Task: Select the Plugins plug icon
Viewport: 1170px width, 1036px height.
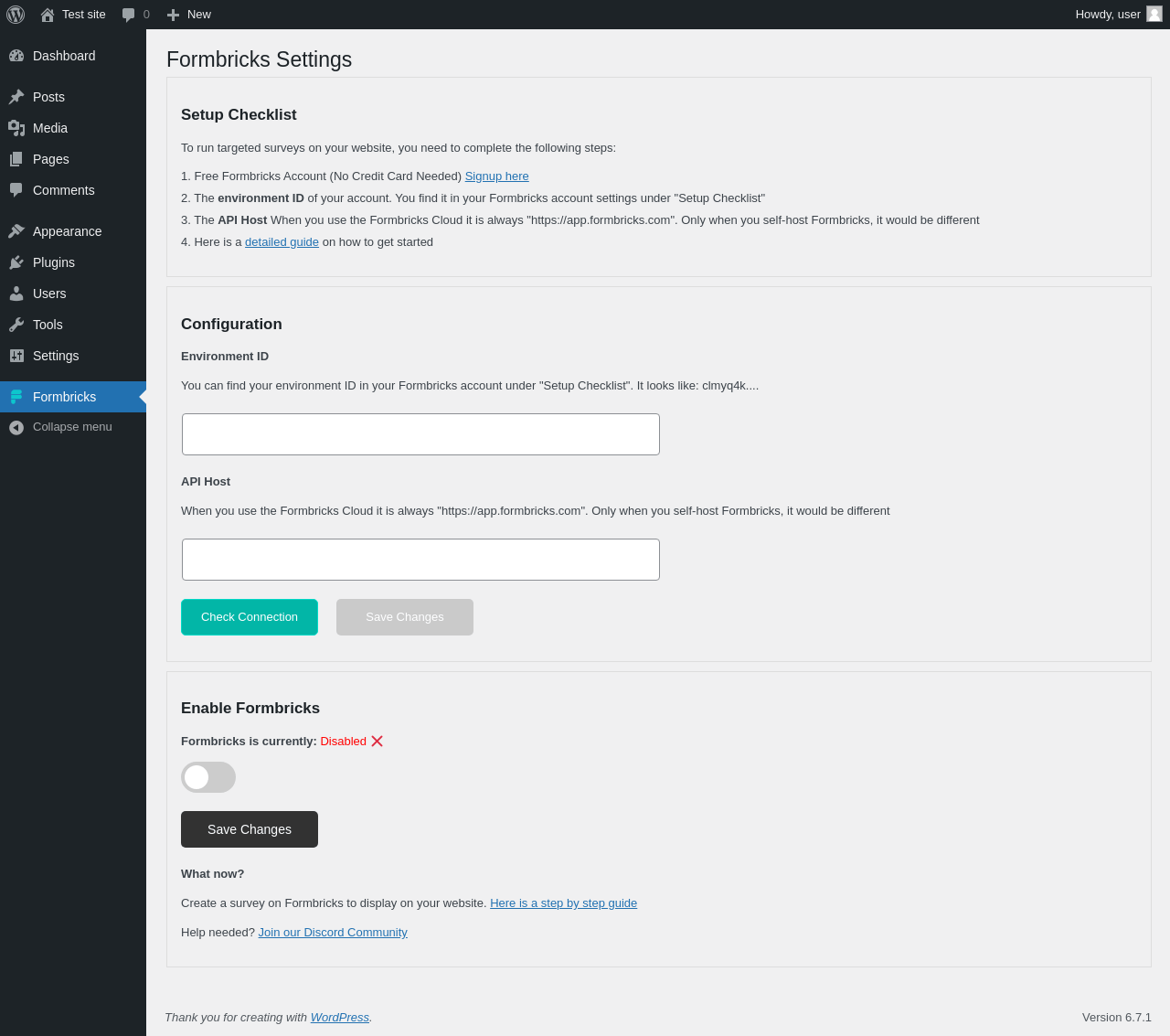Action: [16, 262]
